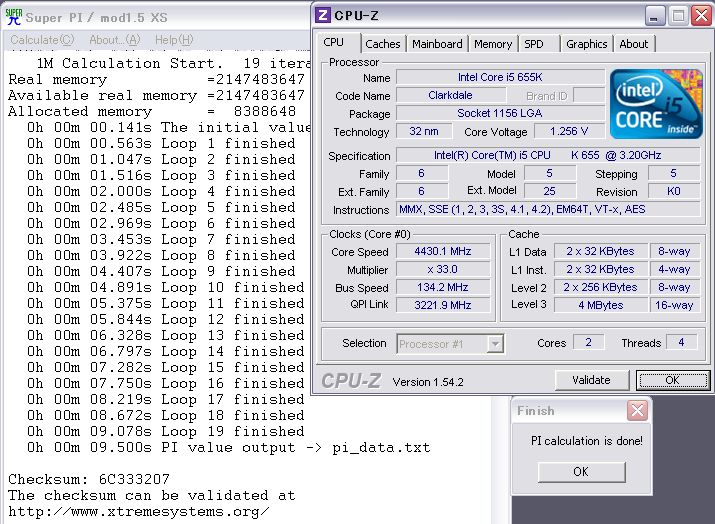Click the Allocated memory 8388648 line

point(152,111)
